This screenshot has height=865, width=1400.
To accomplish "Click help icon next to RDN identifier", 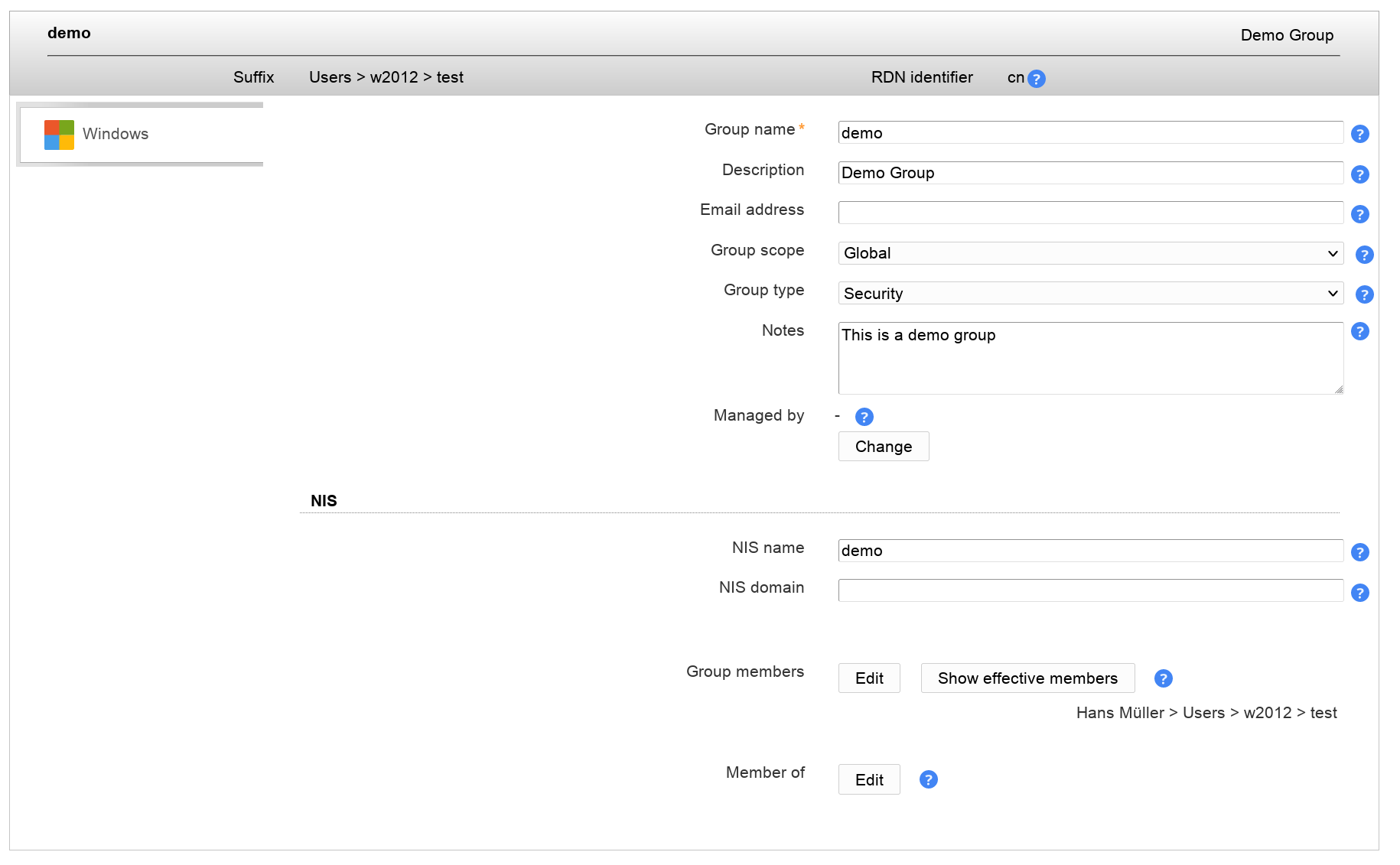I will click(x=1036, y=79).
